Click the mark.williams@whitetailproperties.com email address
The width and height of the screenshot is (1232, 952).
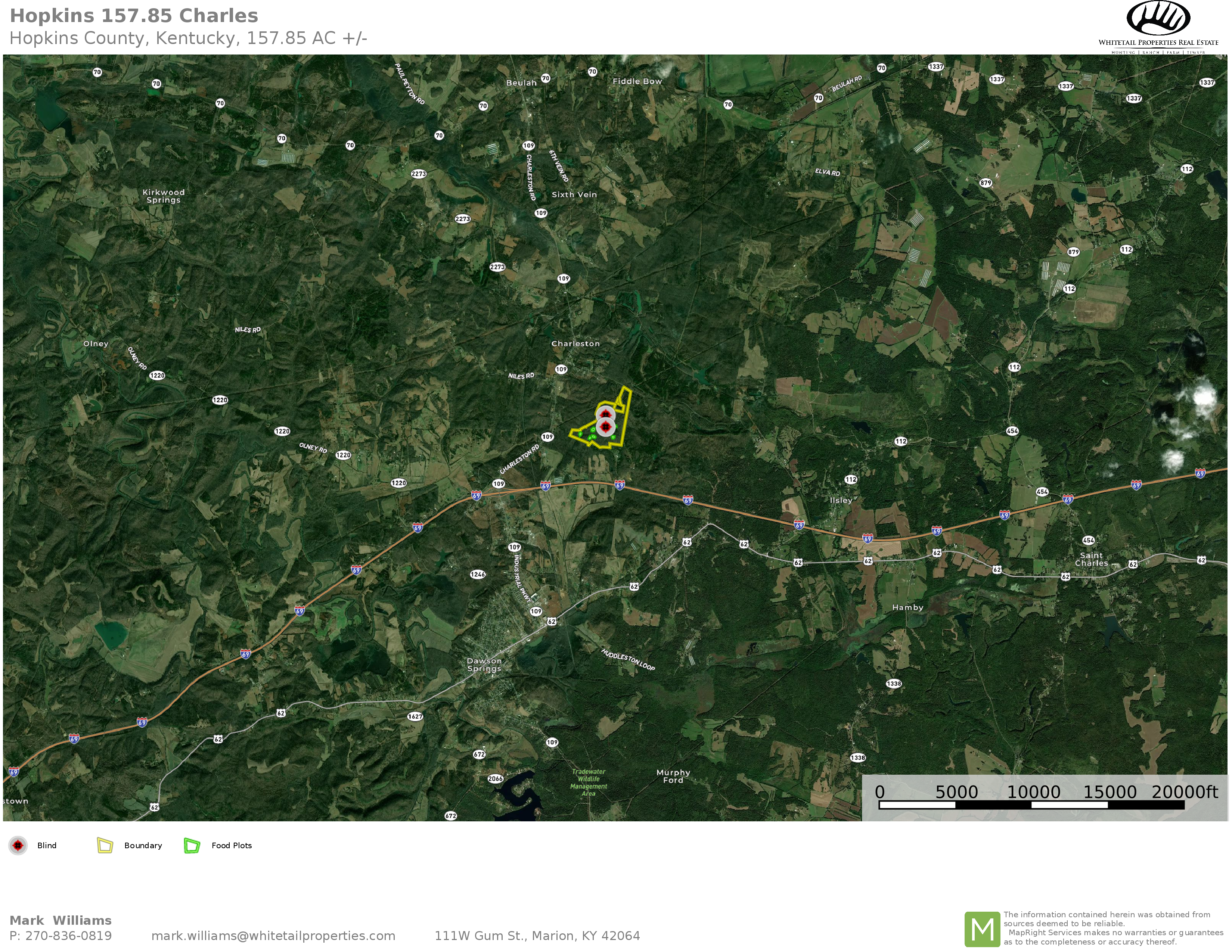(x=273, y=936)
